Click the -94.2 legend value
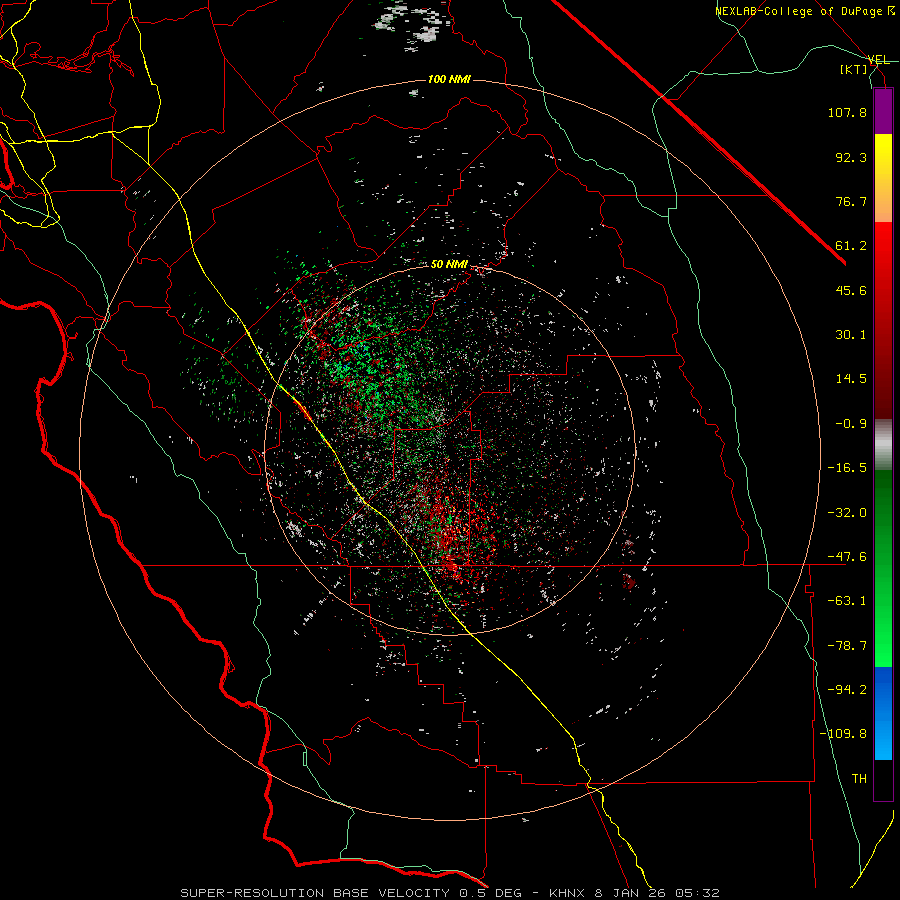 coord(847,690)
